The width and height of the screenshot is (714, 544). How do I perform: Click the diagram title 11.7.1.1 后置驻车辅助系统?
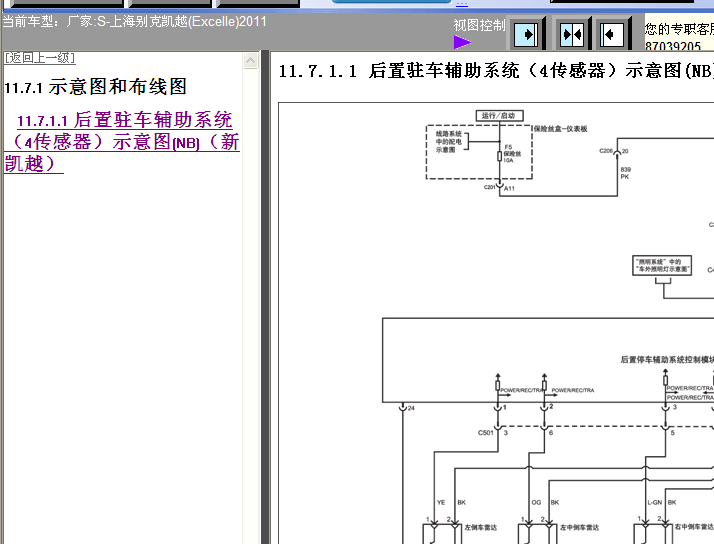pyautogui.click(x=495, y=71)
